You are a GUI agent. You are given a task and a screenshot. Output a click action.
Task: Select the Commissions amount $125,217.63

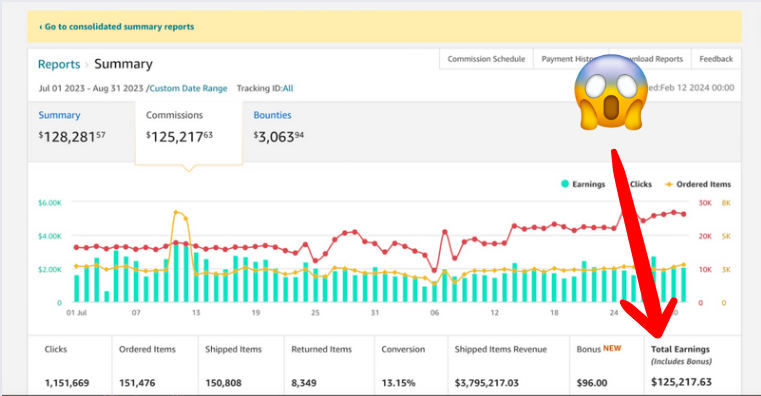coord(179,136)
